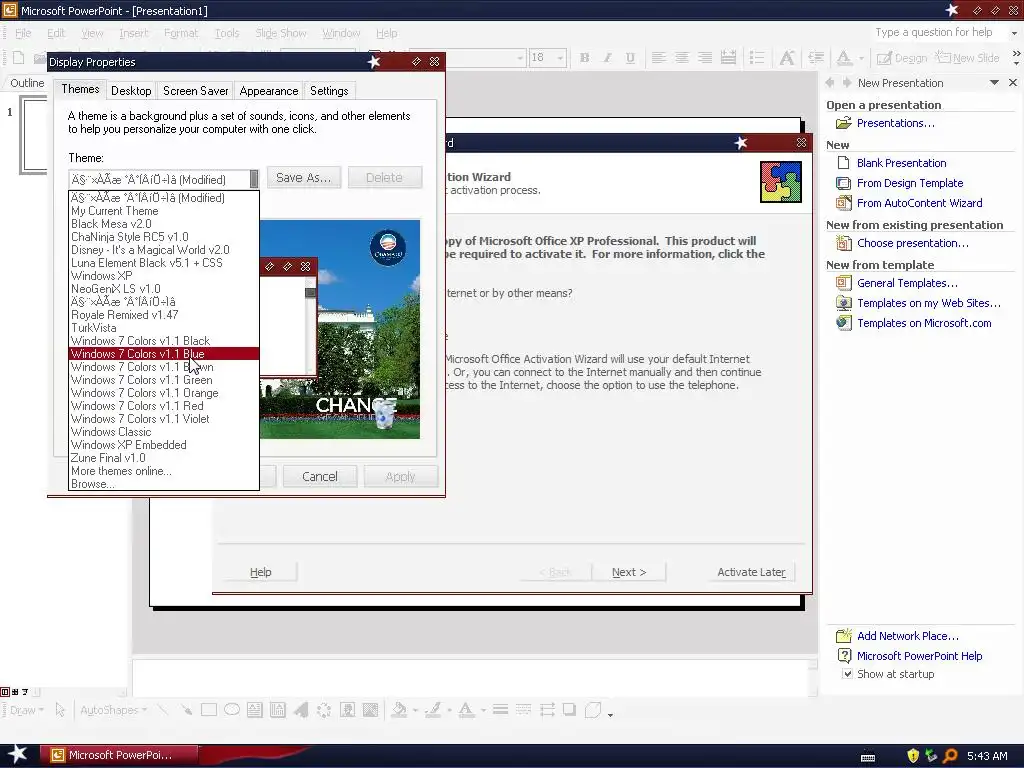
Task: Open the Font Size dropdown
Action: tap(560, 57)
